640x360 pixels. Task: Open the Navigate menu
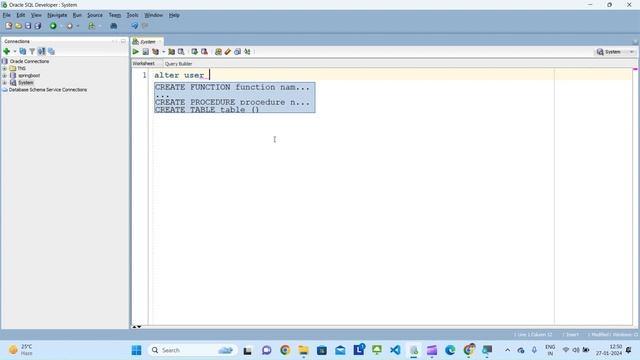57,15
